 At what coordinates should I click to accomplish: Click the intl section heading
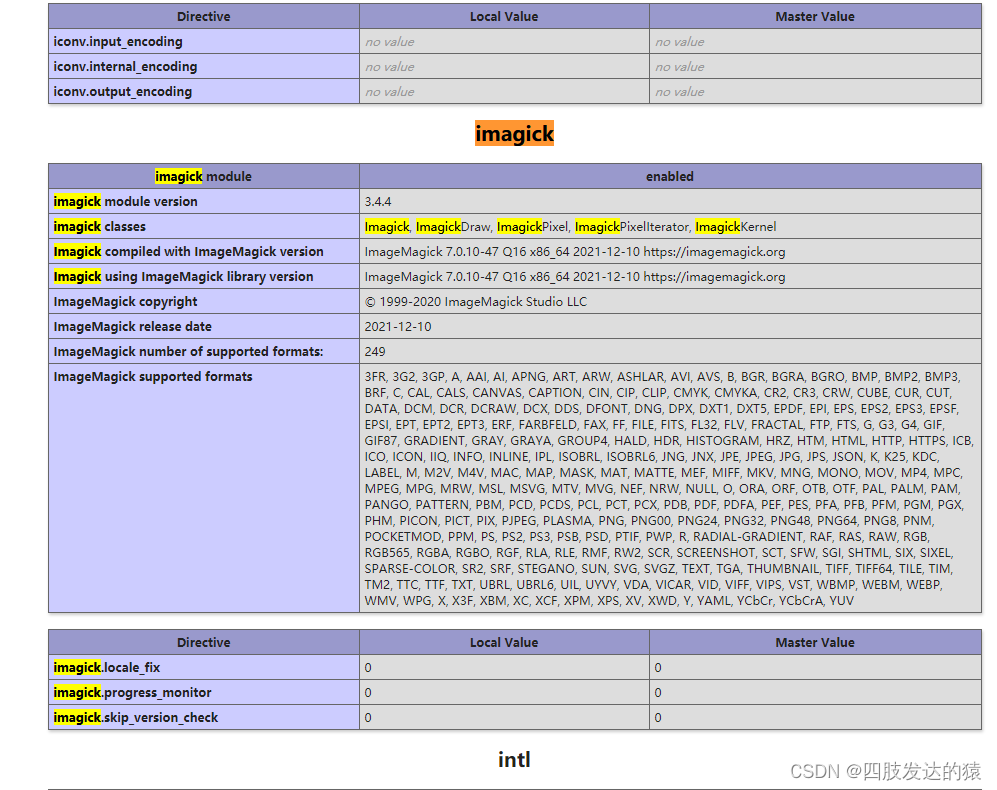(514, 759)
